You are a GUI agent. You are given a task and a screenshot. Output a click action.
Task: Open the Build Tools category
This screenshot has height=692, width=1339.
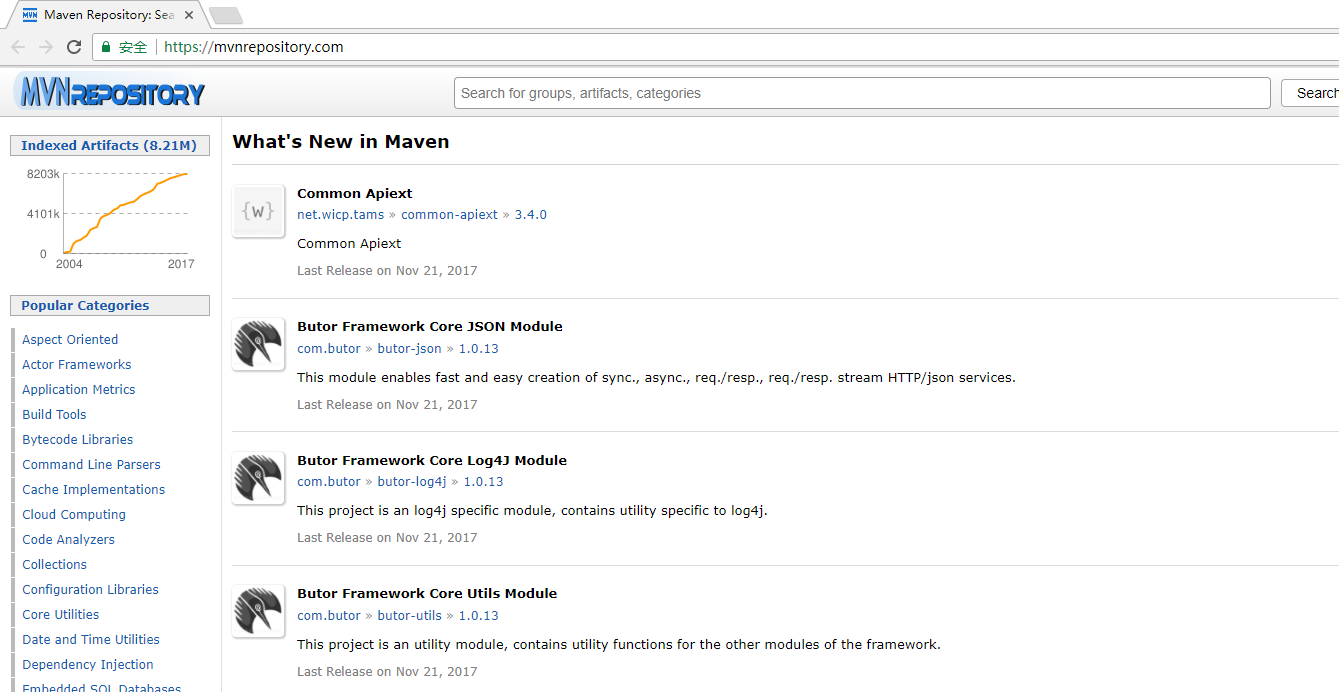click(x=54, y=415)
